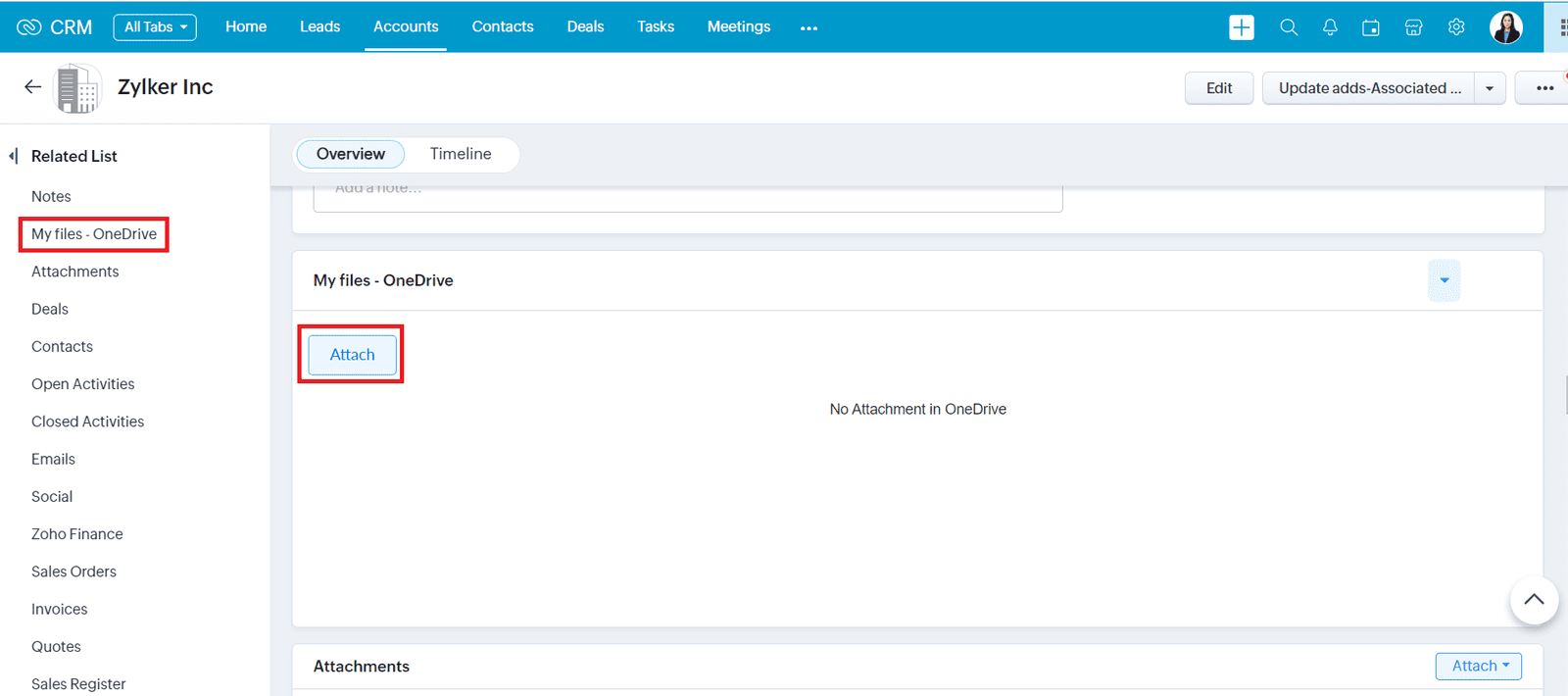Screen dimensions: 1568x696
Task: Select Invoices in the Related List
Action: tap(60, 610)
